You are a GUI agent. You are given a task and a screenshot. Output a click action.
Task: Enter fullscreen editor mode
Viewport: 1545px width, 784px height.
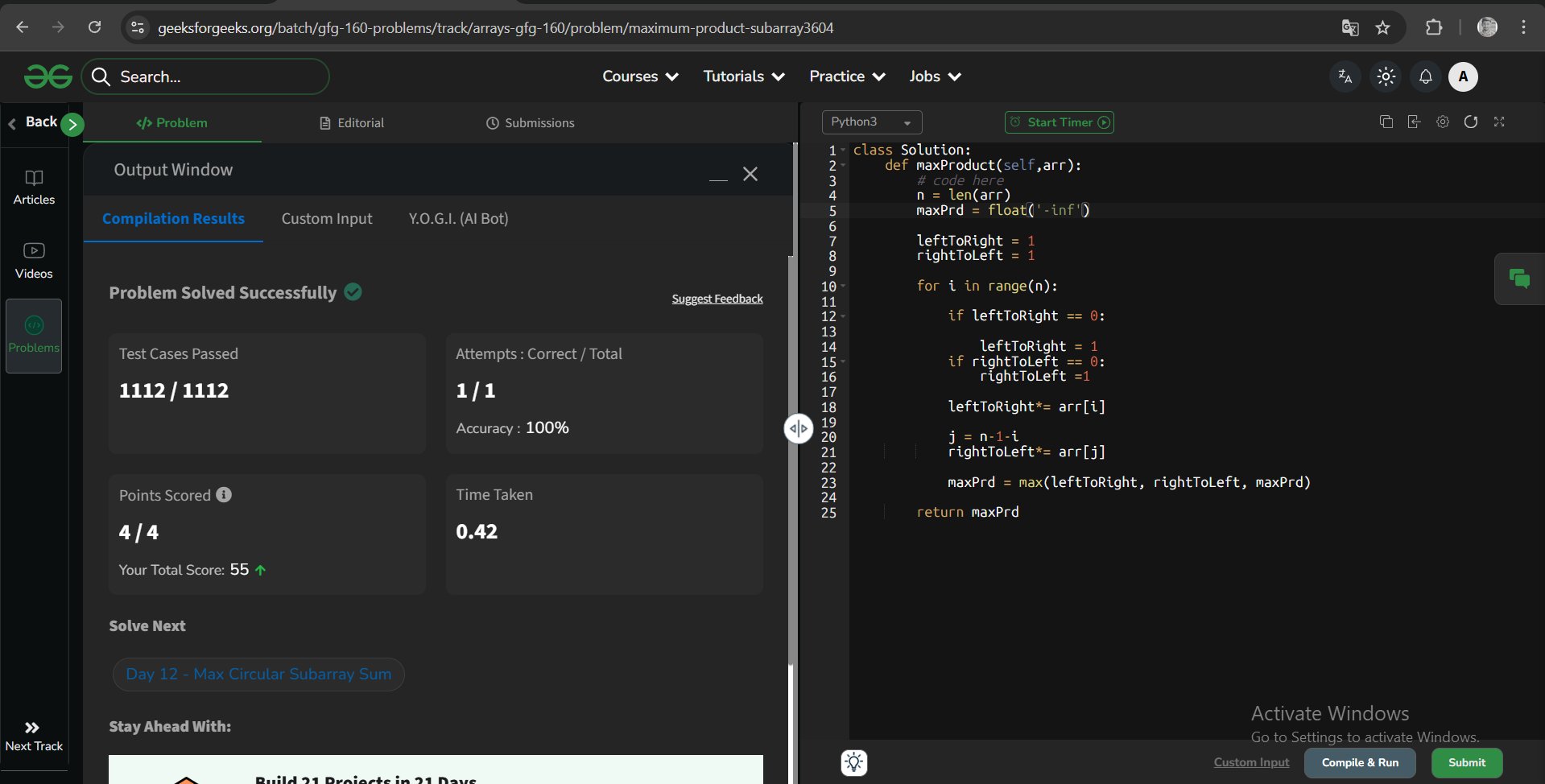click(1499, 122)
